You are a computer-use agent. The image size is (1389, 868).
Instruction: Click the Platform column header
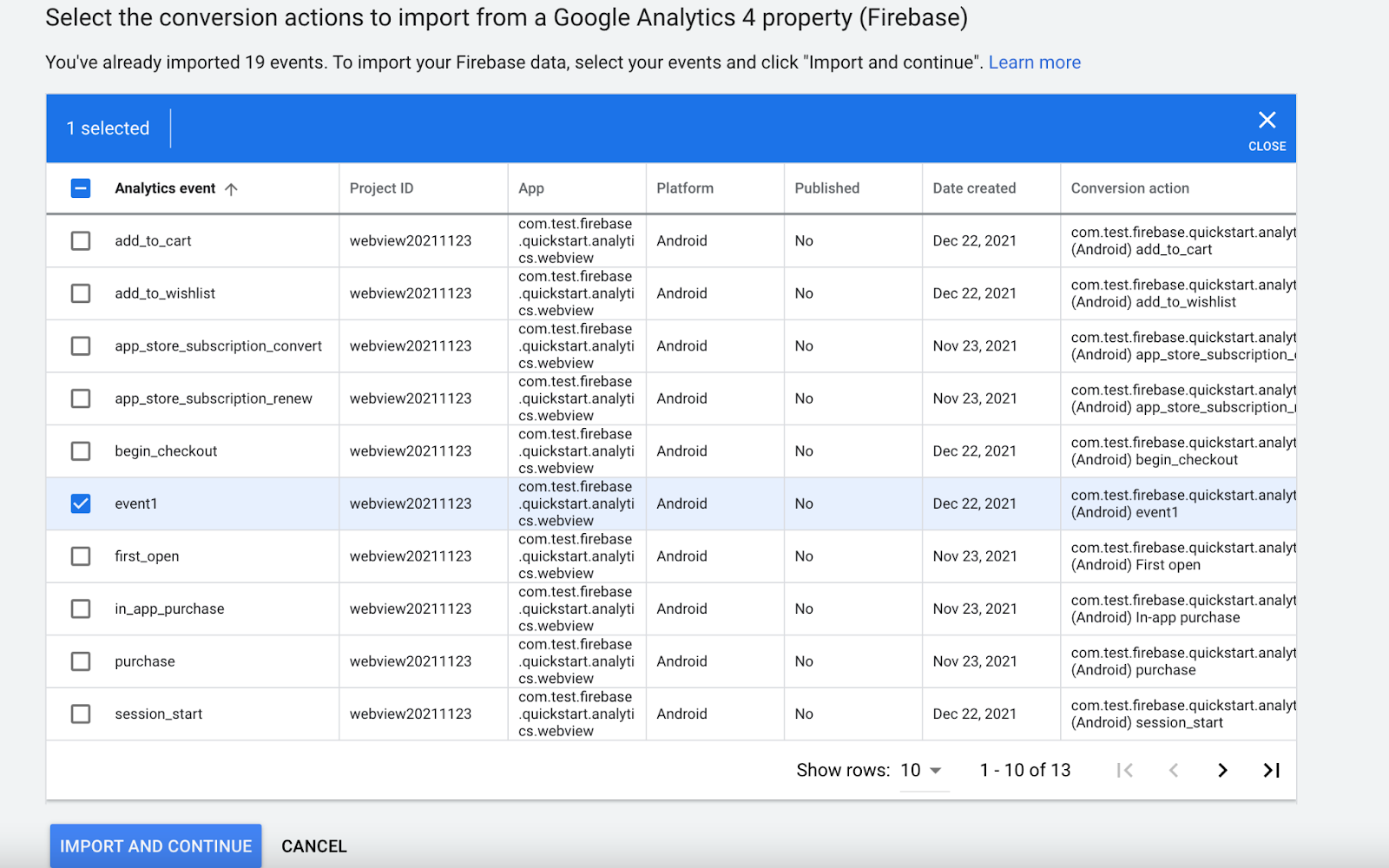pyautogui.click(x=685, y=188)
